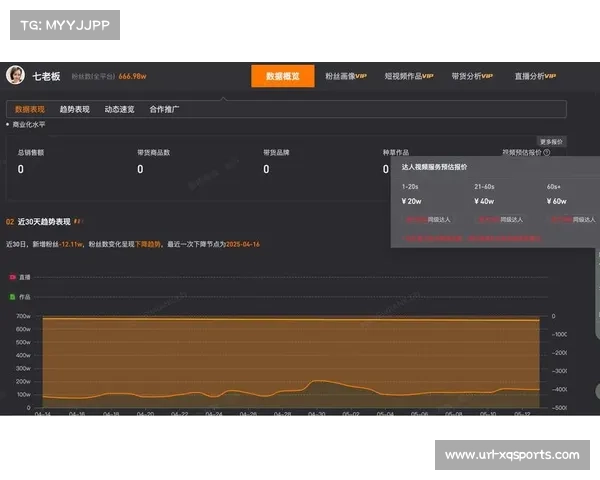Select the 趋势表现 sub-tab
The width and height of the screenshot is (600, 480).
pos(75,109)
